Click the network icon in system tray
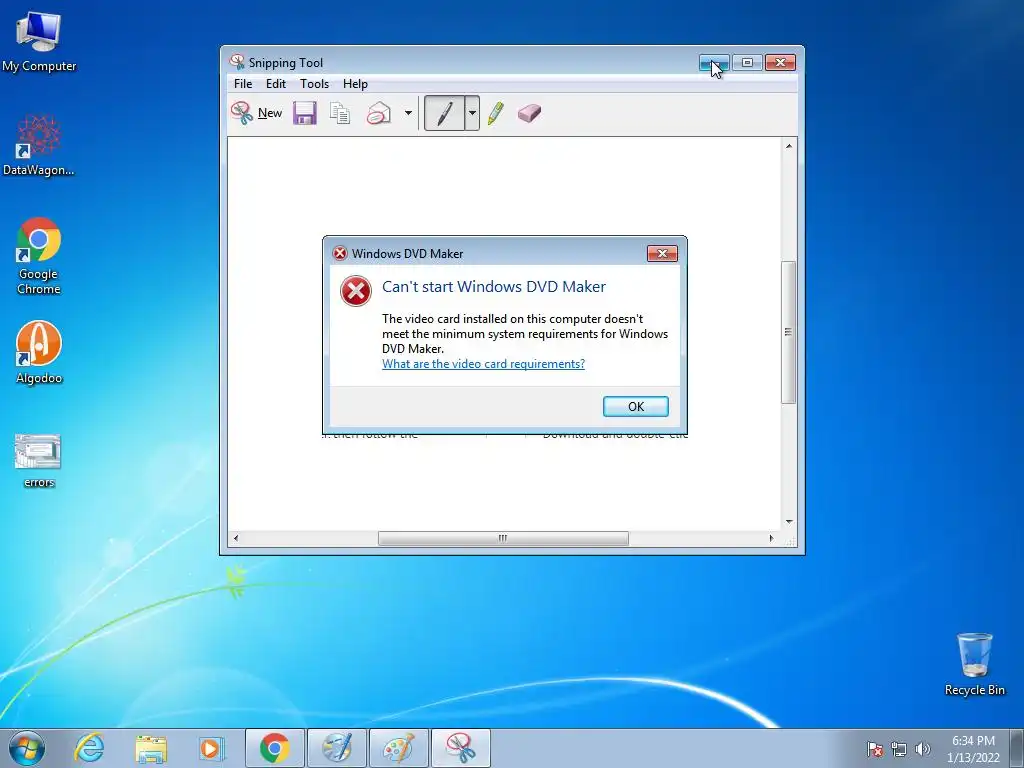 coord(899,749)
